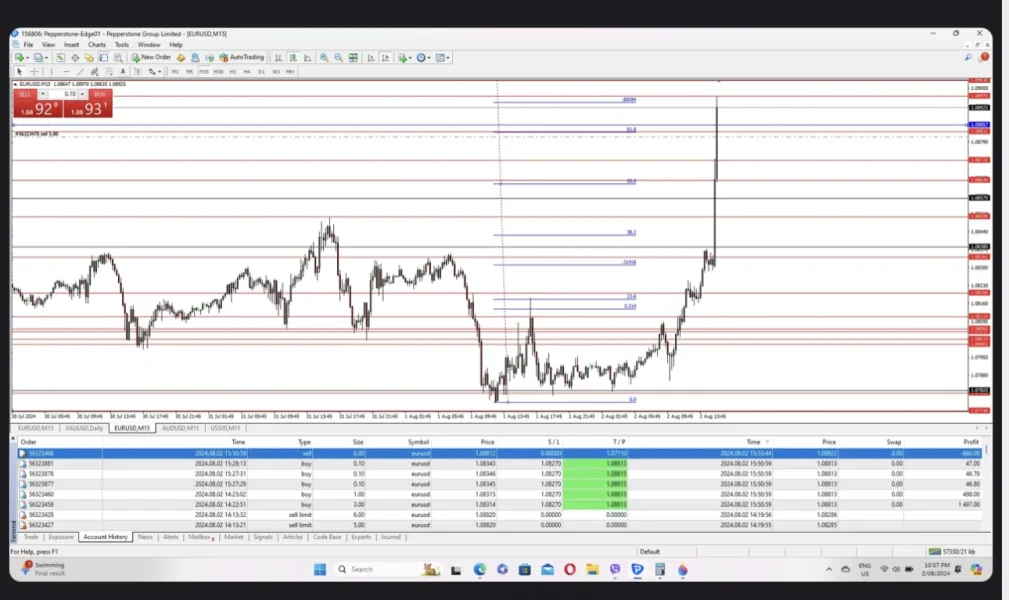Expand the profiles dropdown in toolbar
Image resolution: width=1009 pixels, height=600 pixels.
pos(46,58)
